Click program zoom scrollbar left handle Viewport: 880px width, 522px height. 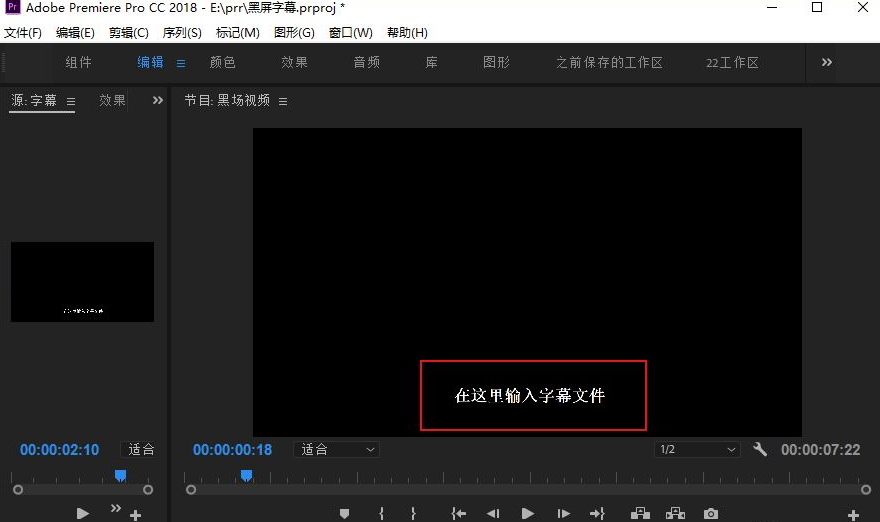coord(191,490)
